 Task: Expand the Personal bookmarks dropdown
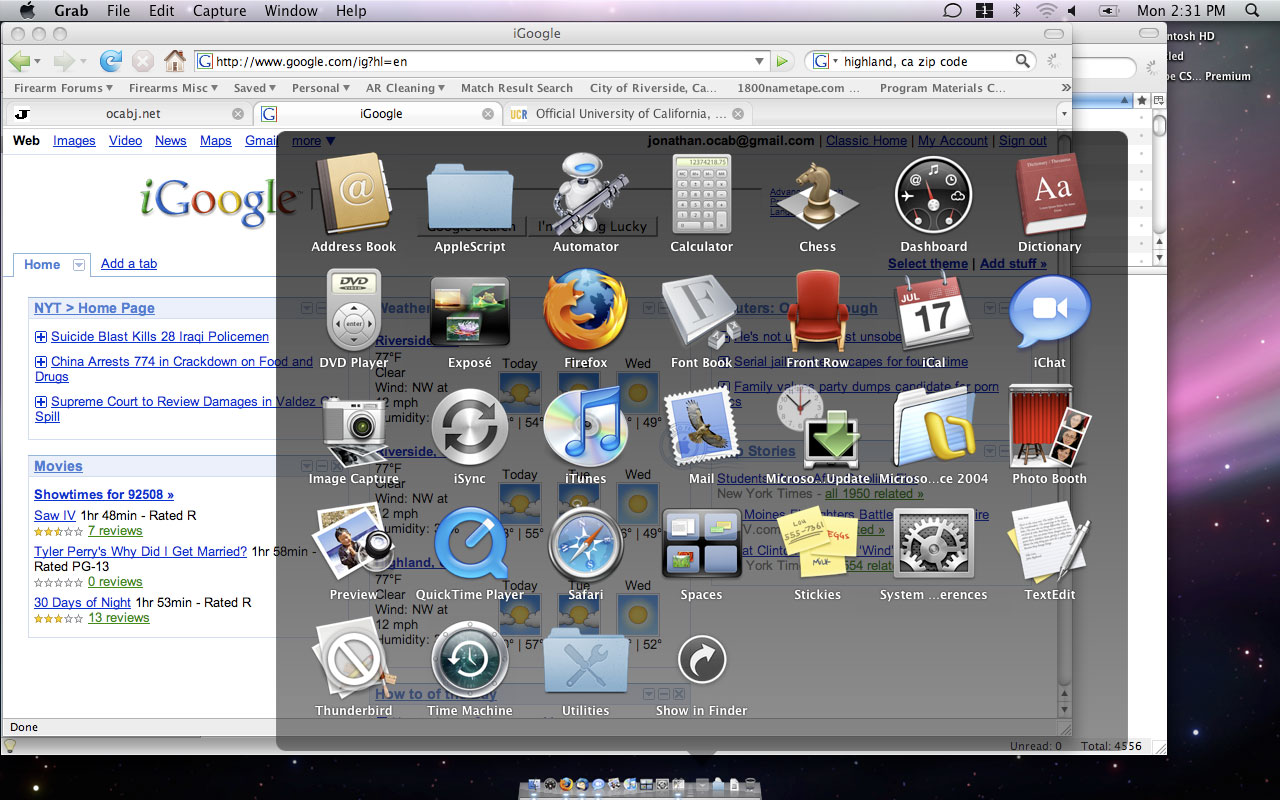pos(320,88)
